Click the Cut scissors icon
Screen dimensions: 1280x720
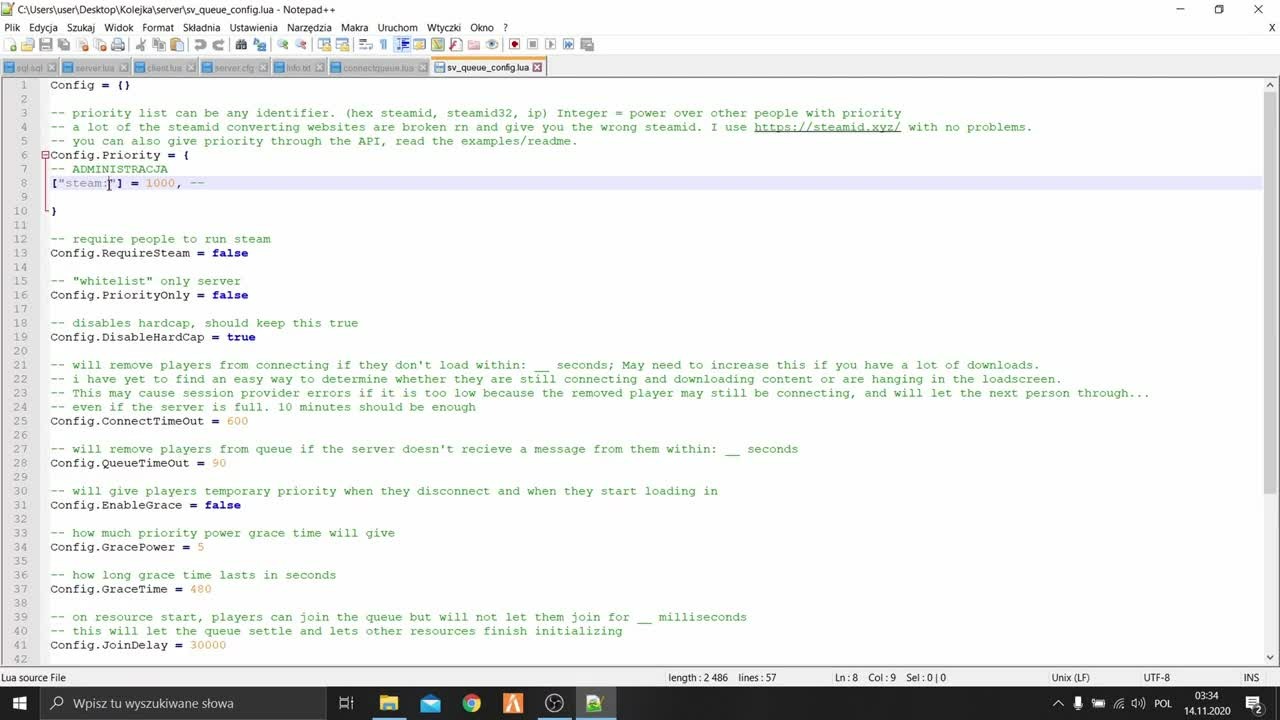(x=141, y=44)
